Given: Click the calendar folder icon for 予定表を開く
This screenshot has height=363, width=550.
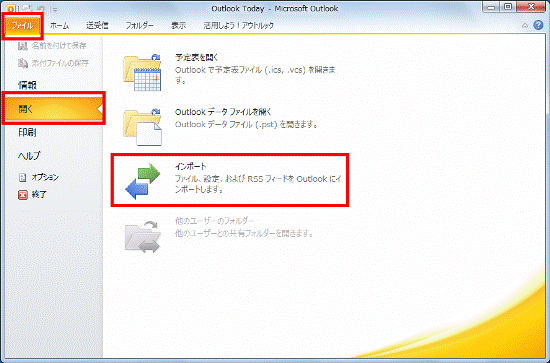Looking at the screenshot, I should click(142, 72).
